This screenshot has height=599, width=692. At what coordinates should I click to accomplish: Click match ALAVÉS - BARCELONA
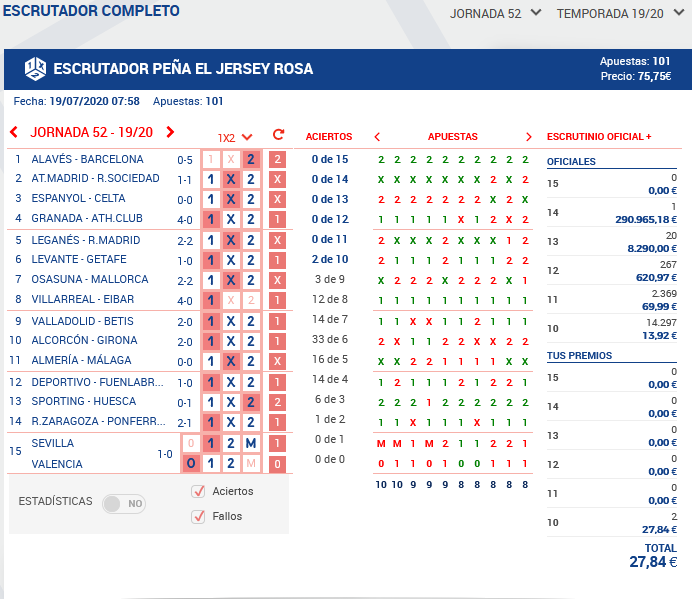pos(87,159)
